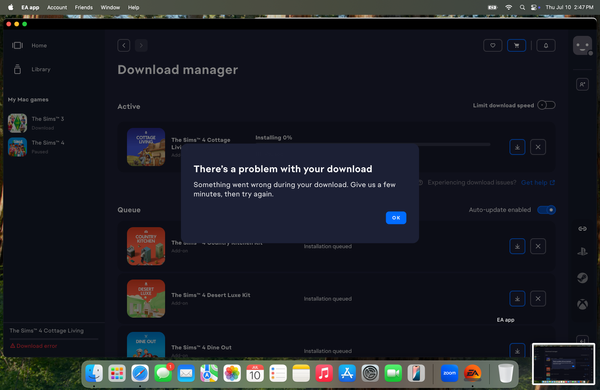Remove Country Kitchen Kit from queue
This screenshot has height=390, width=600.
coord(538,246)
